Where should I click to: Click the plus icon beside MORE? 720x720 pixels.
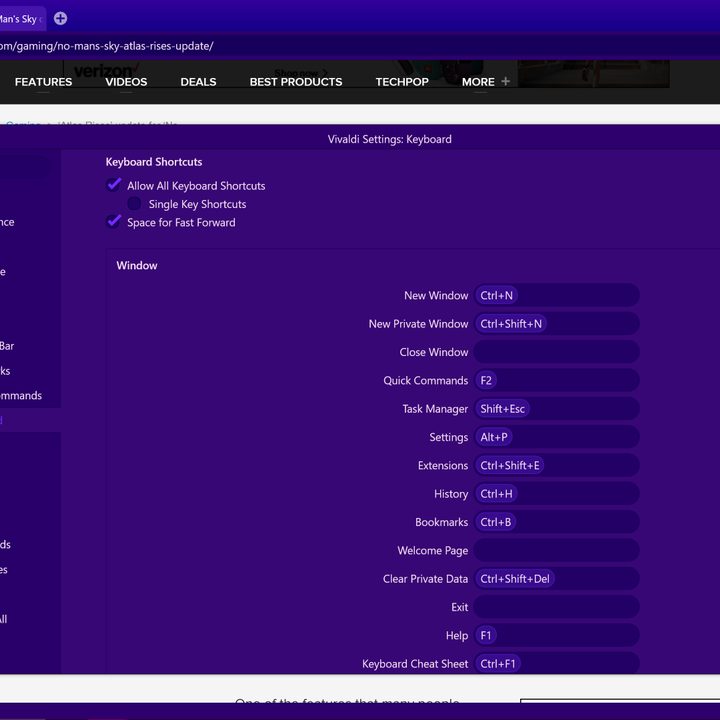click(x=506, y=81)
